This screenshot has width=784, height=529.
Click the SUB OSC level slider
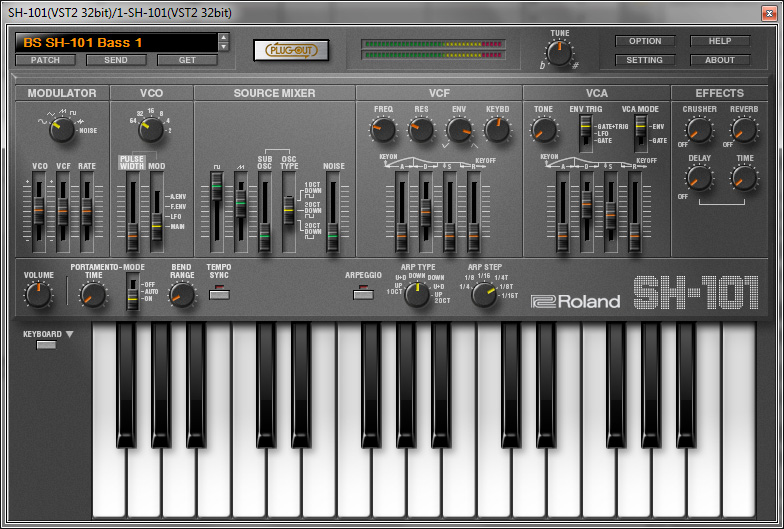tap(264, 212)
